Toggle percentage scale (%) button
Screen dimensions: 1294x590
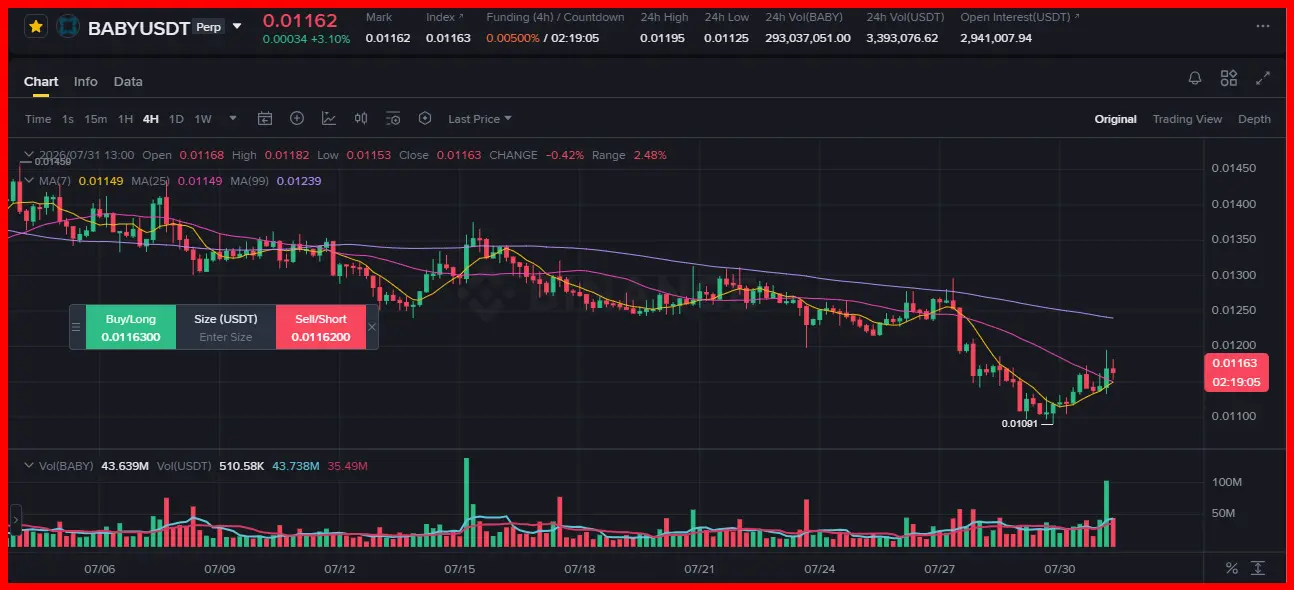point(1231,568)
